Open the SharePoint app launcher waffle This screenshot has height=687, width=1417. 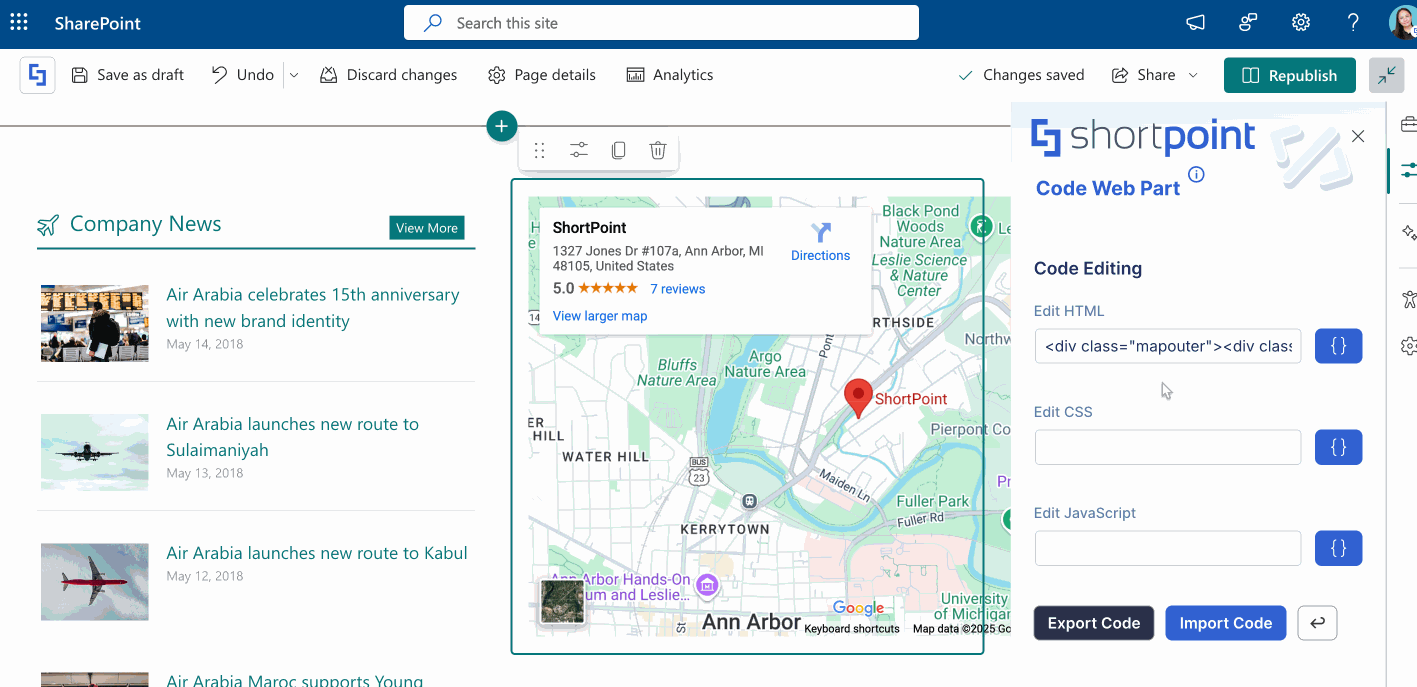pyautogui.click(x=19, y=22)
